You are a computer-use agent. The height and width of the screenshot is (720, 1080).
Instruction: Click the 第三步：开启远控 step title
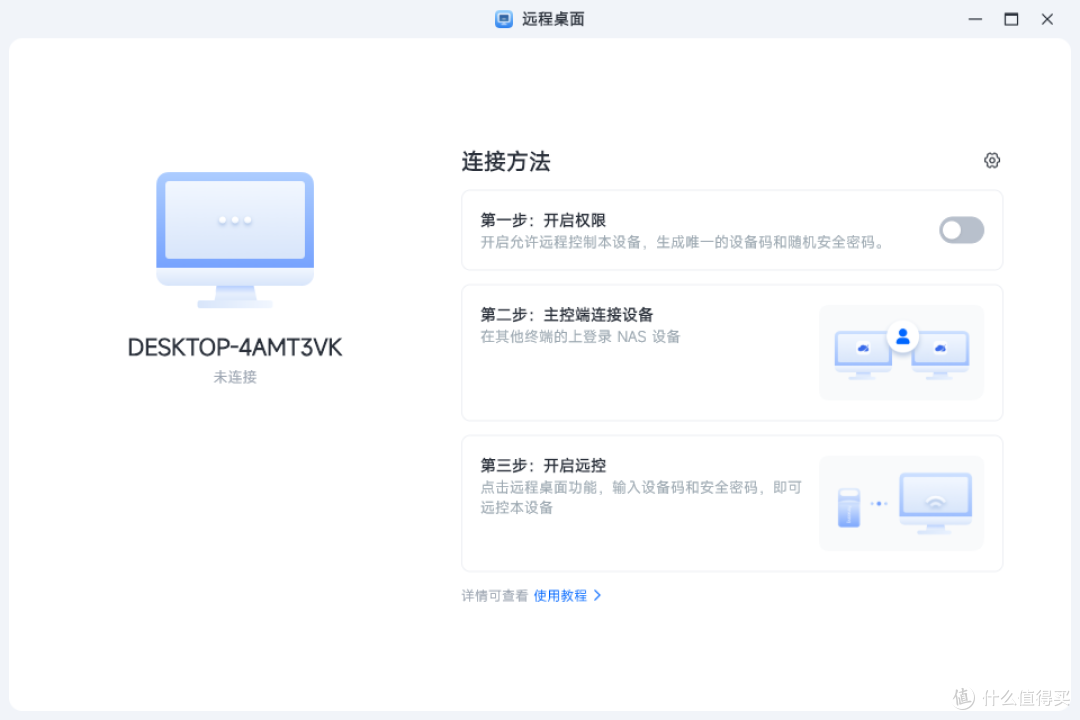click(543, 466)
